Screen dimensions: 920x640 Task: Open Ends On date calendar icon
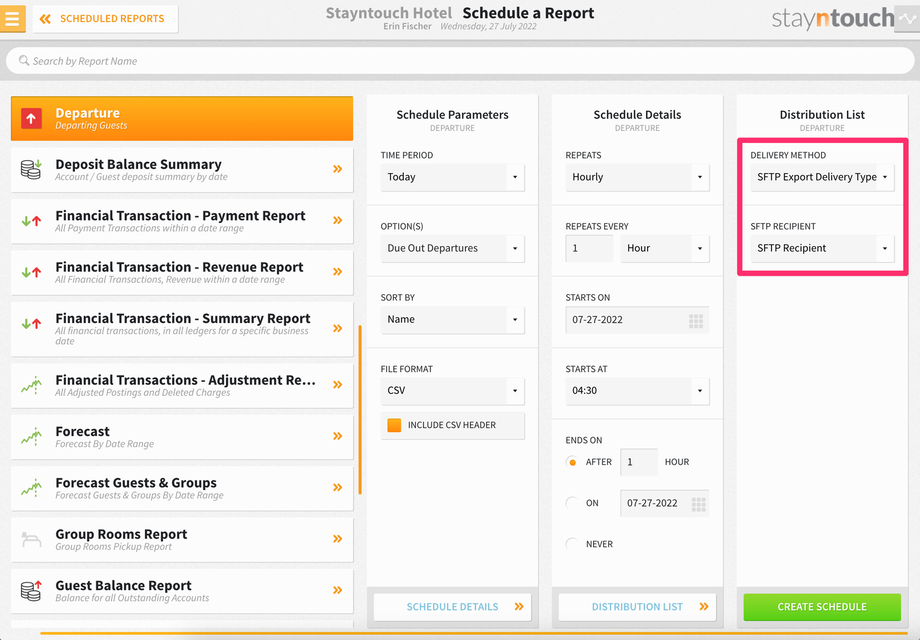(698, 504)
